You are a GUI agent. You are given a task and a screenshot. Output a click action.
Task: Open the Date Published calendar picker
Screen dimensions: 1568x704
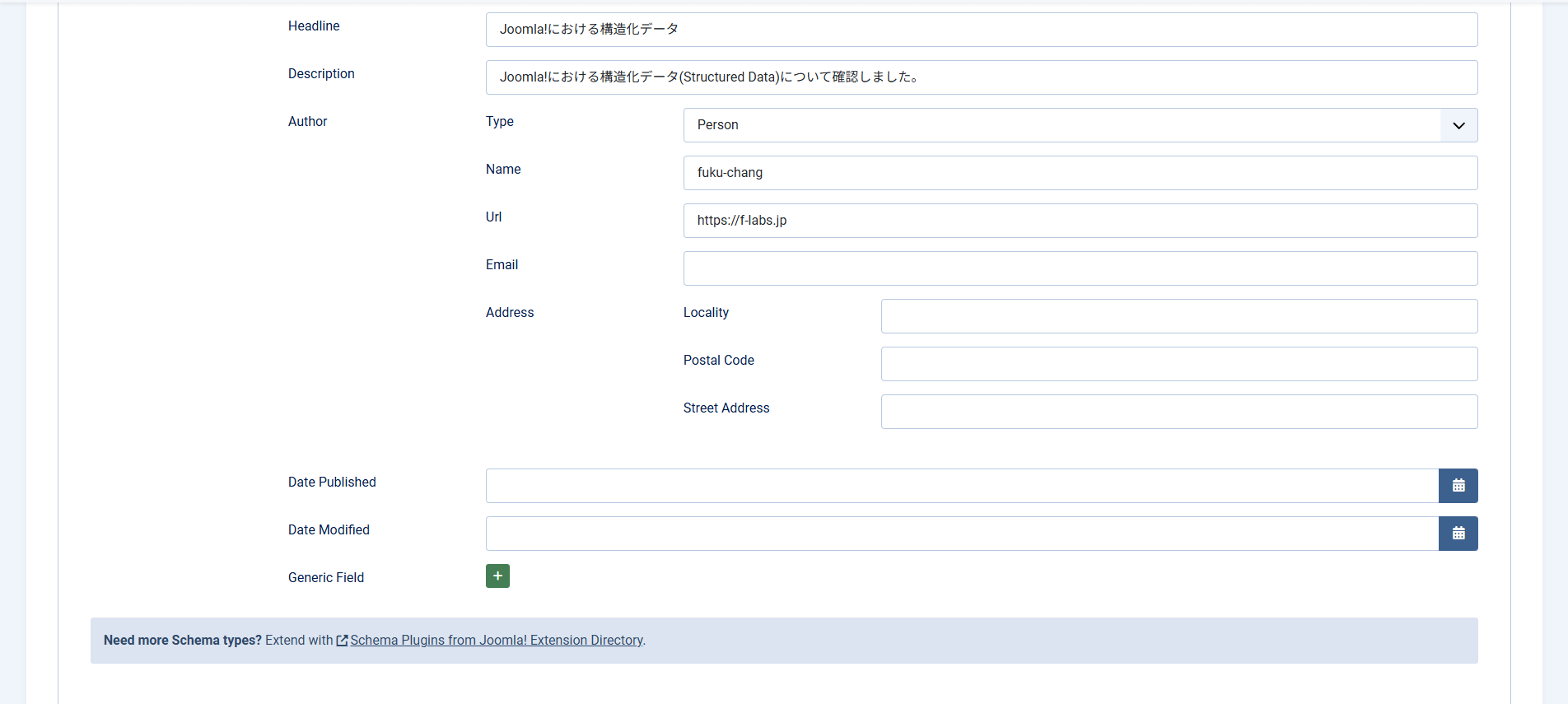(x=1458, y=486)
